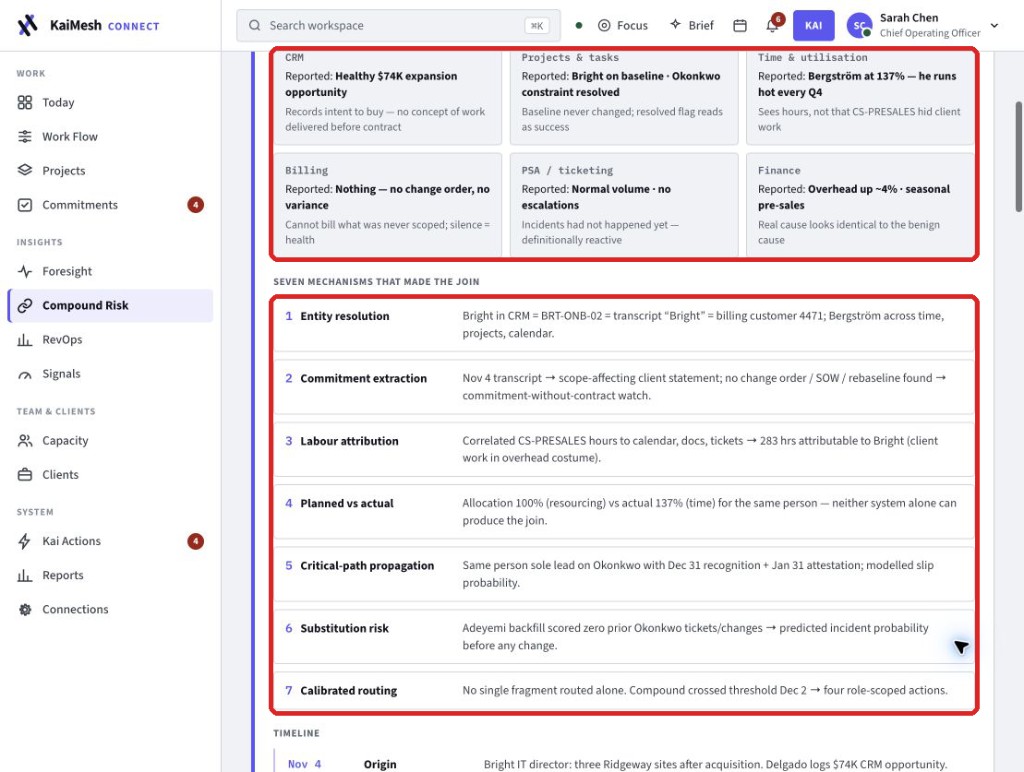Click the green status dot
This screenshot has height=772, width=1024.
(x=579, y=25)
